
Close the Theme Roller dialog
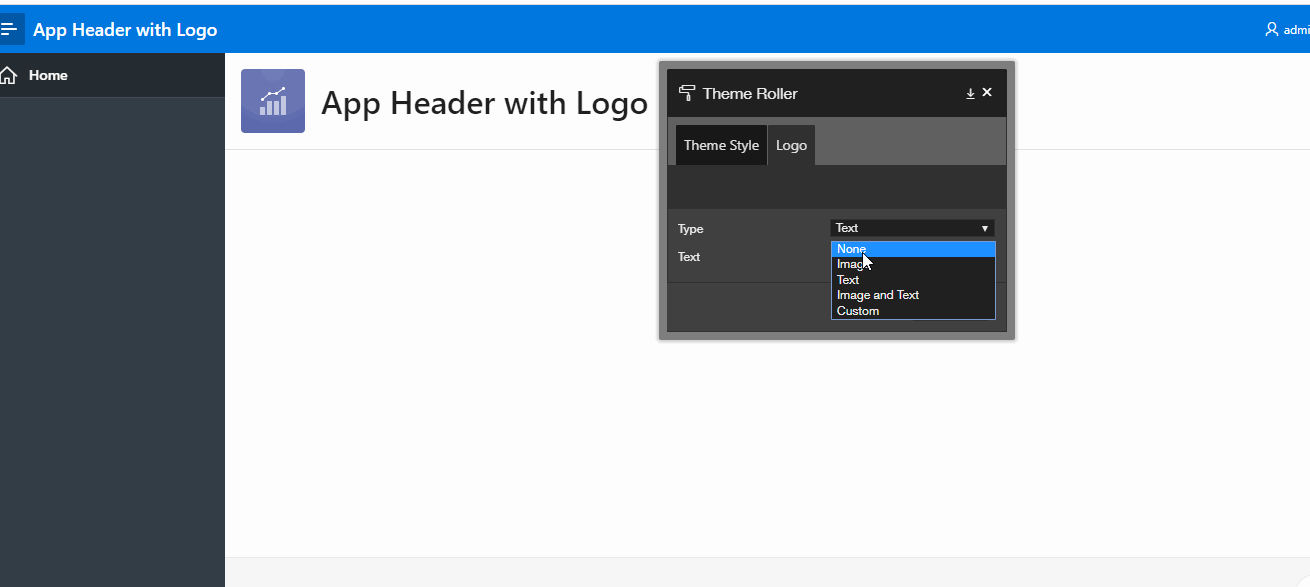[x=987, y=92]
